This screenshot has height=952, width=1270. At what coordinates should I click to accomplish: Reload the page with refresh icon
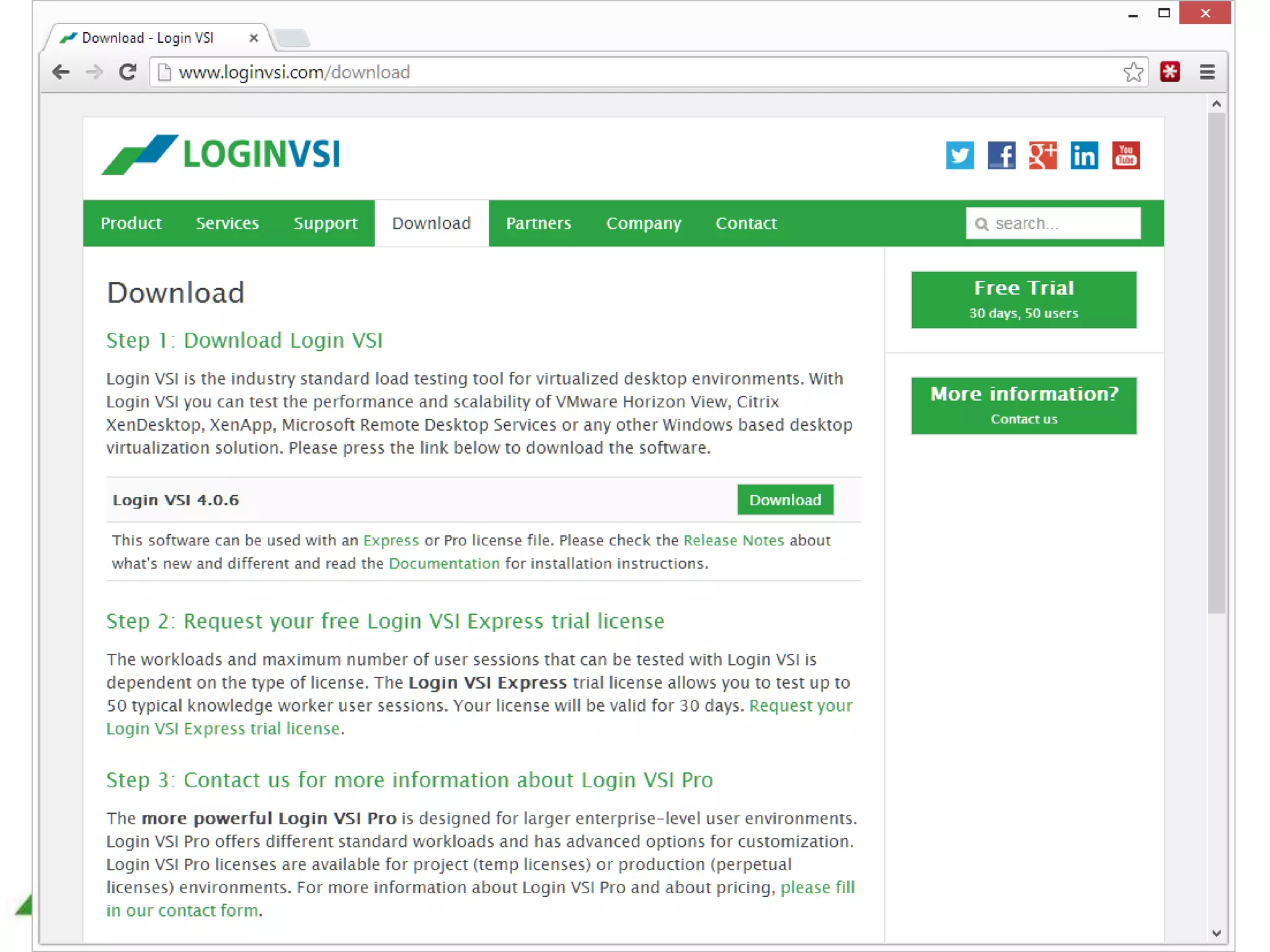point(128,73)
